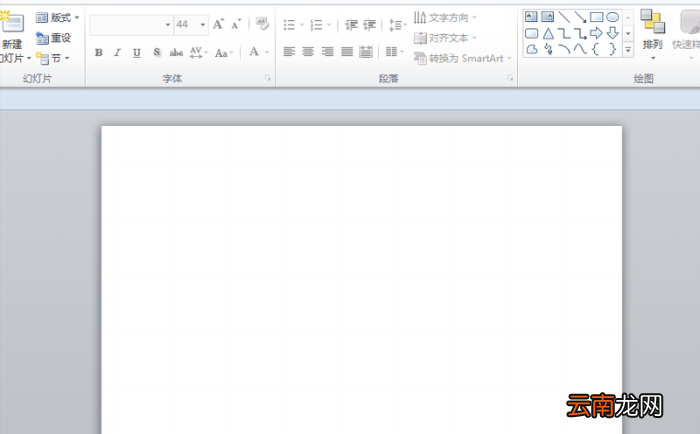Screen dimensions: 700x434
Task: Open the 排列 arrange menu
Action: tap(652, 34)
